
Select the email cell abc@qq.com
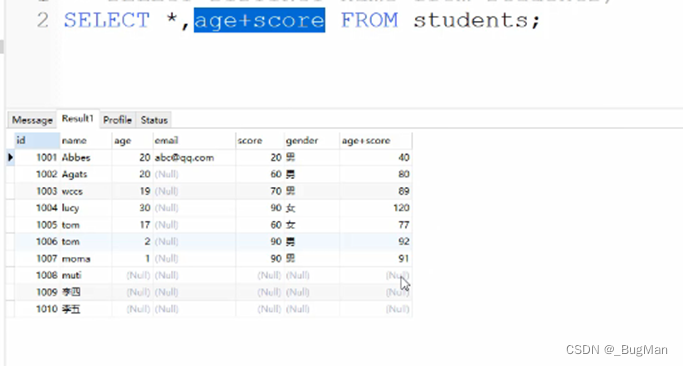[x=184, y=157]
